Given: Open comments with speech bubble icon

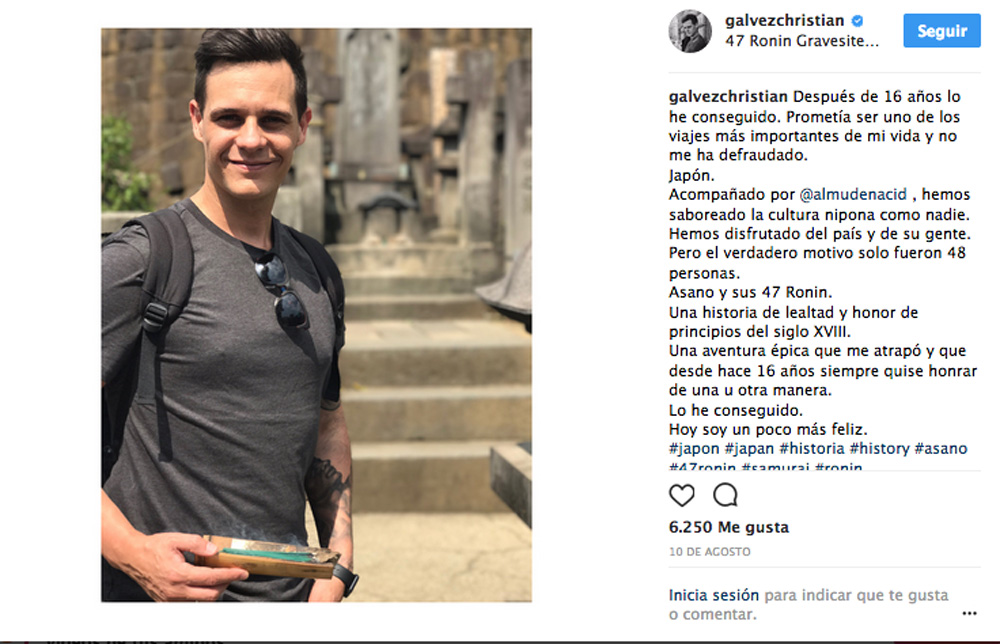Looking at the screenshot, I should click(x=725, y=495).
